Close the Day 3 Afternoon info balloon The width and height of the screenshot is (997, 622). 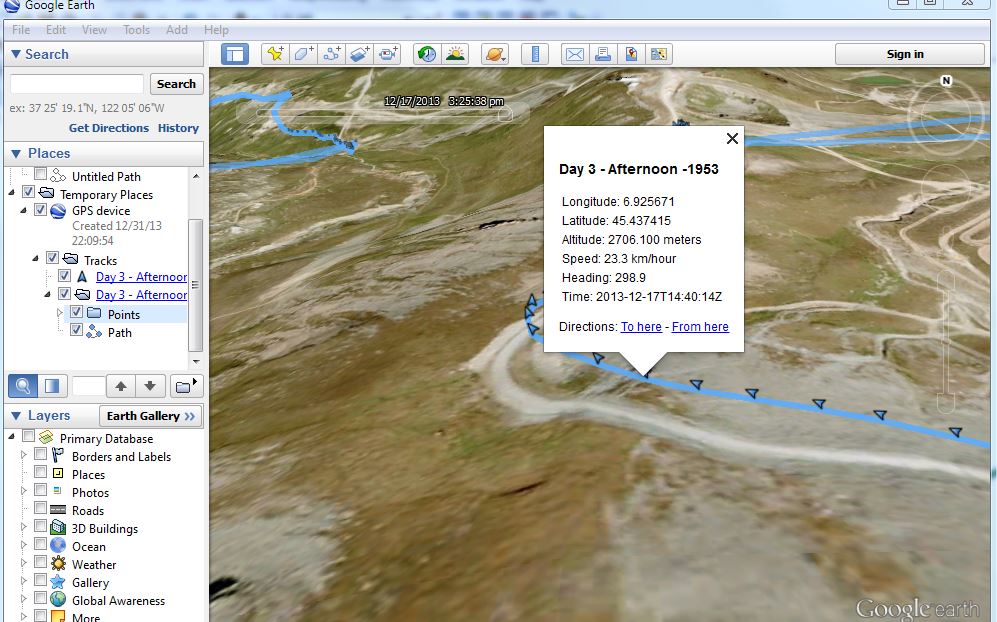pos(732,139)
